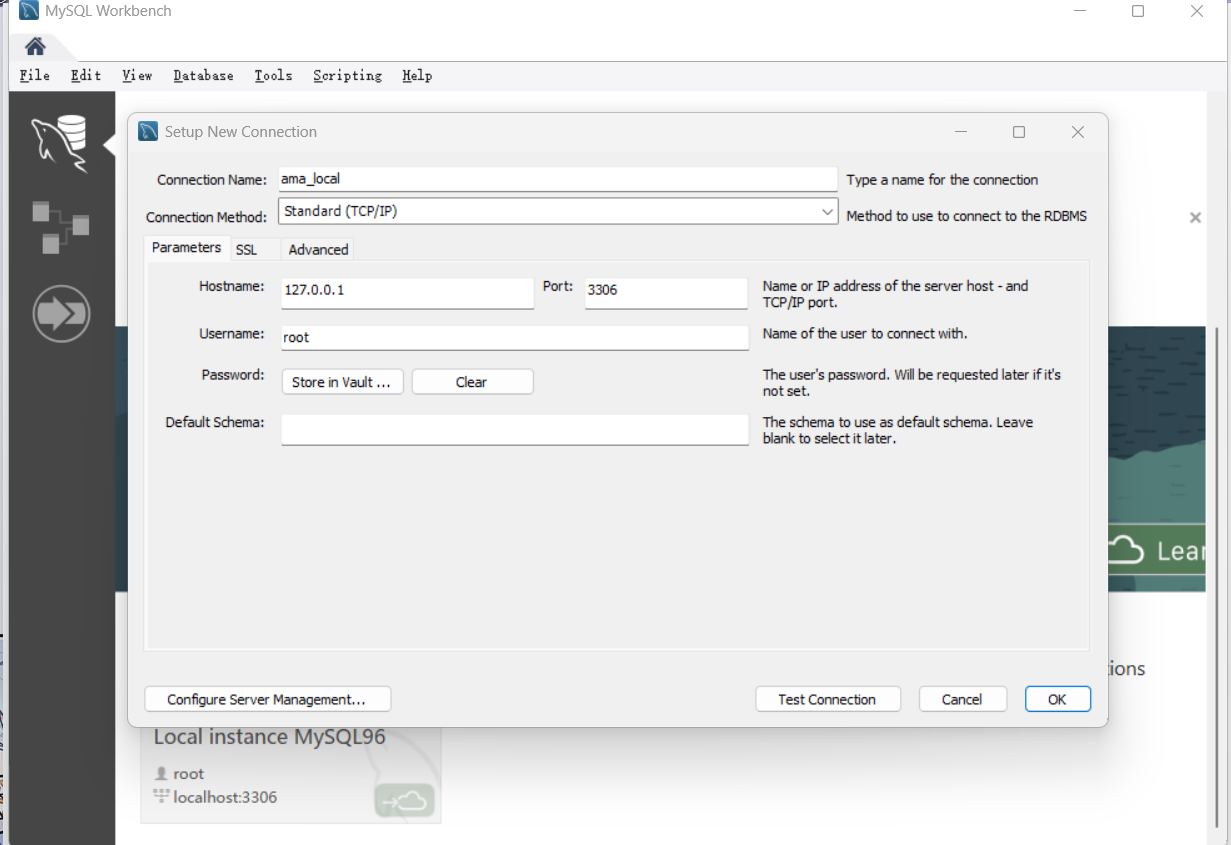This screenshot has width=1231, height=845.
Task: Click the Setup New Connection dialog icon
Action: coord(148,132)
